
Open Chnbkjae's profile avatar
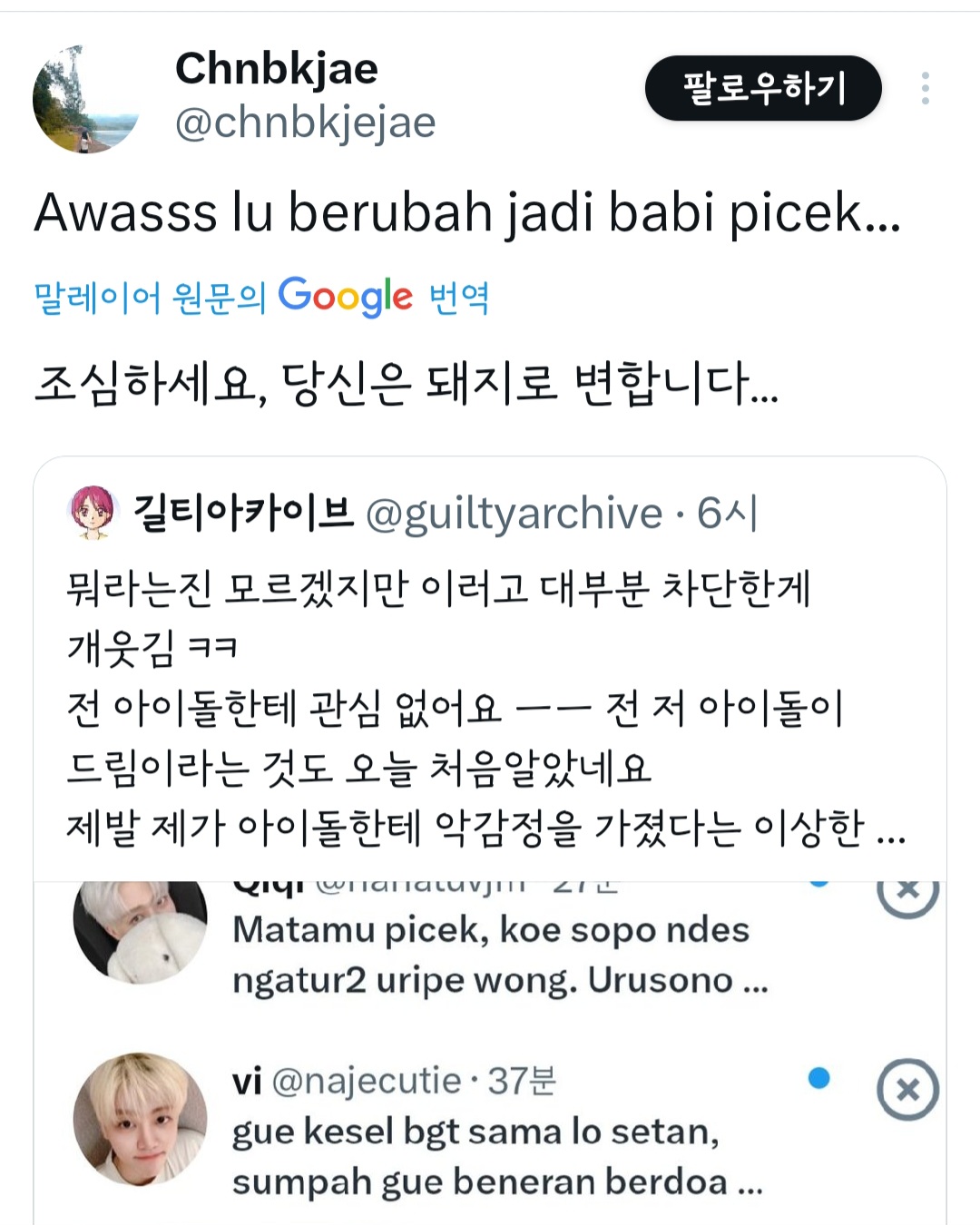click(x=86, y=99)
